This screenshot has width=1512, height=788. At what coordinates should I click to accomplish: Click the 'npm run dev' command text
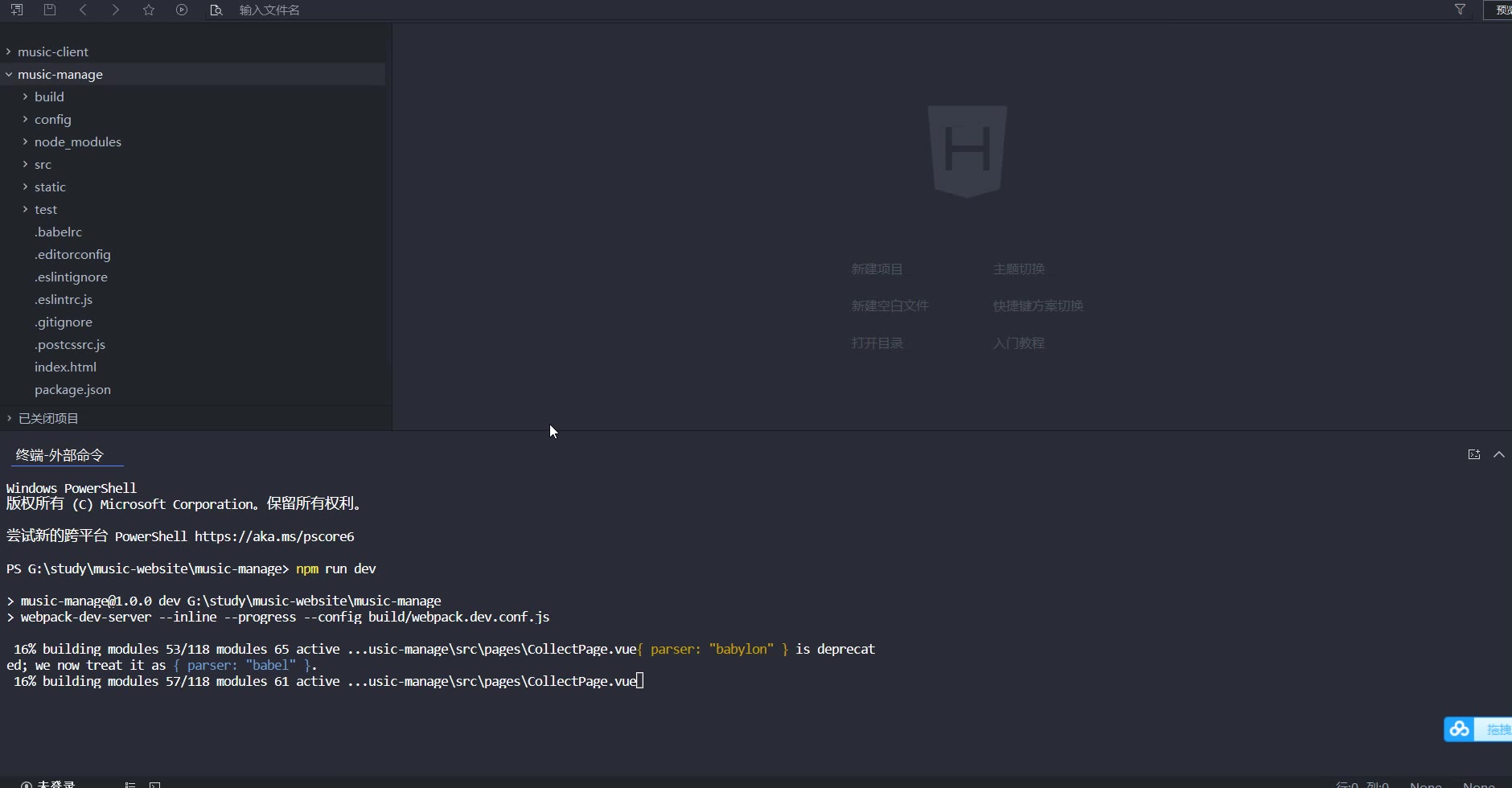click(x=336, y=568)
